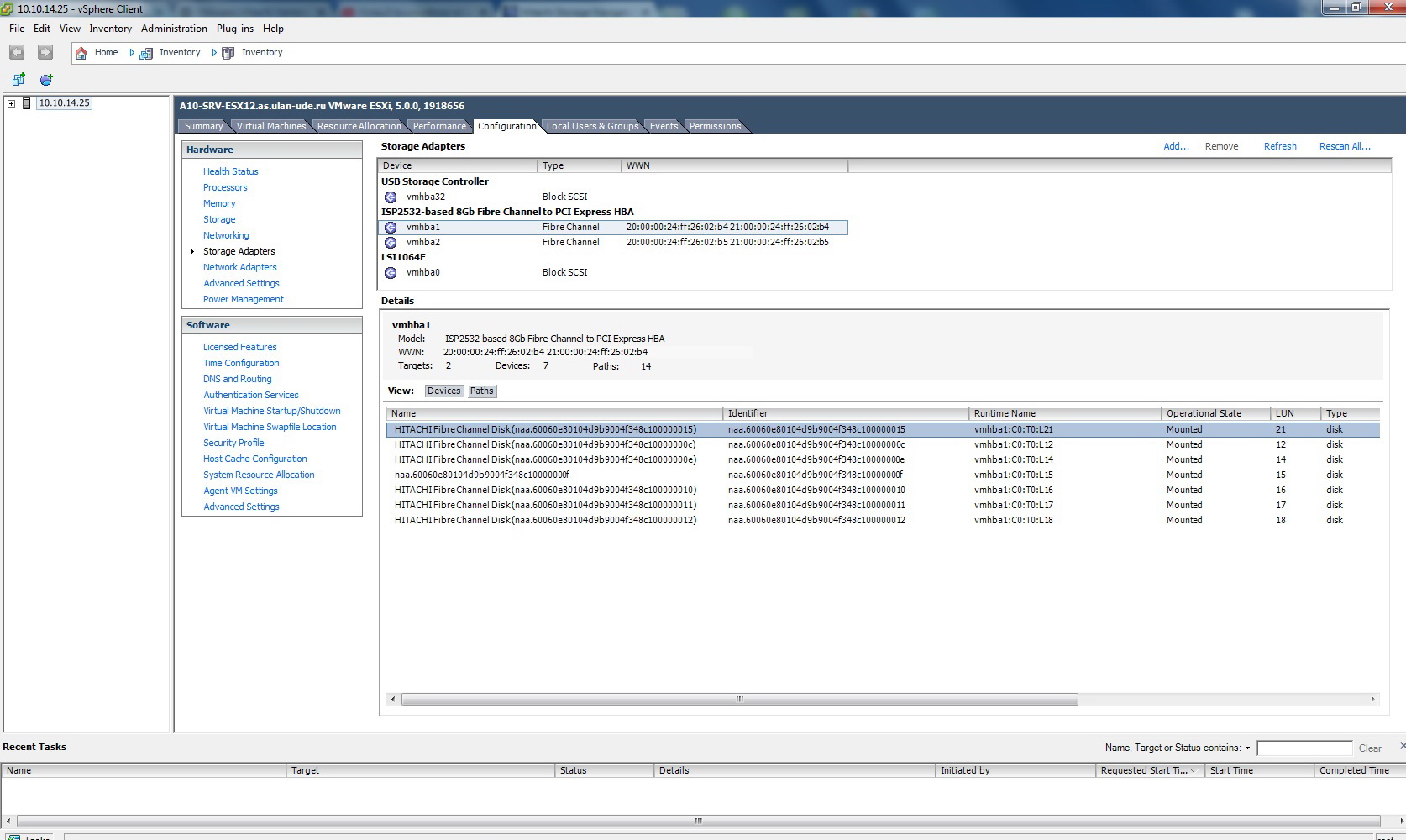Open the Storage hardware link

(x=219, y=219)
